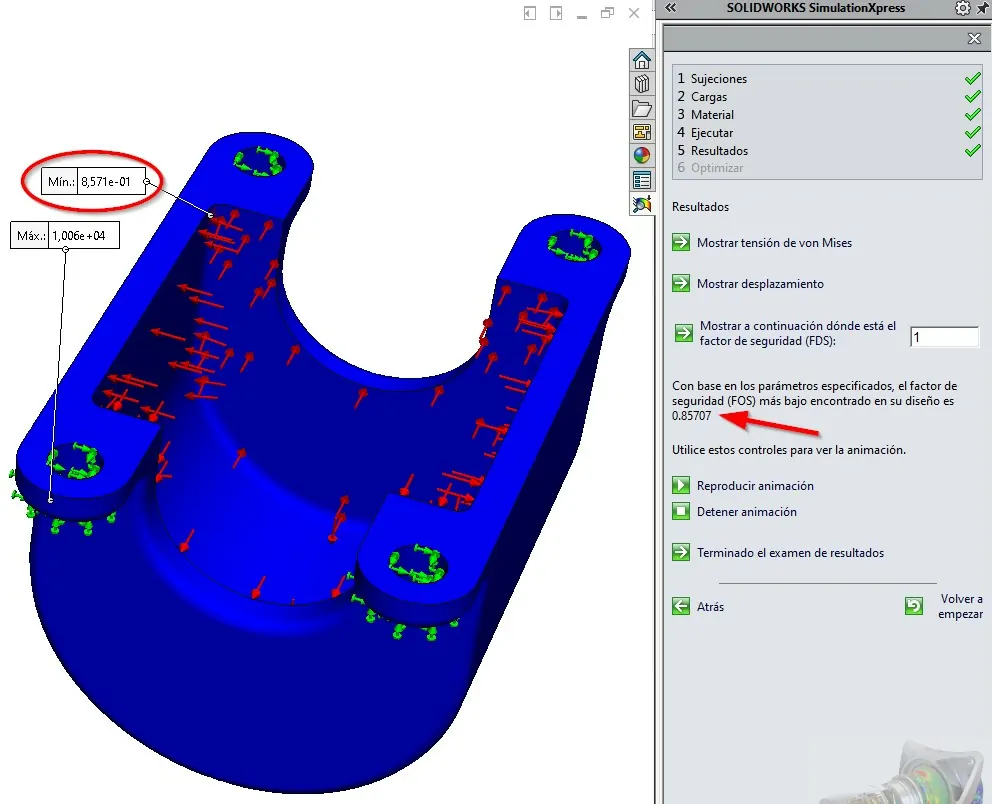Click the green checkmark beside Ejecutar
This screenshot has width=992, height=804.
pos(972,133)
